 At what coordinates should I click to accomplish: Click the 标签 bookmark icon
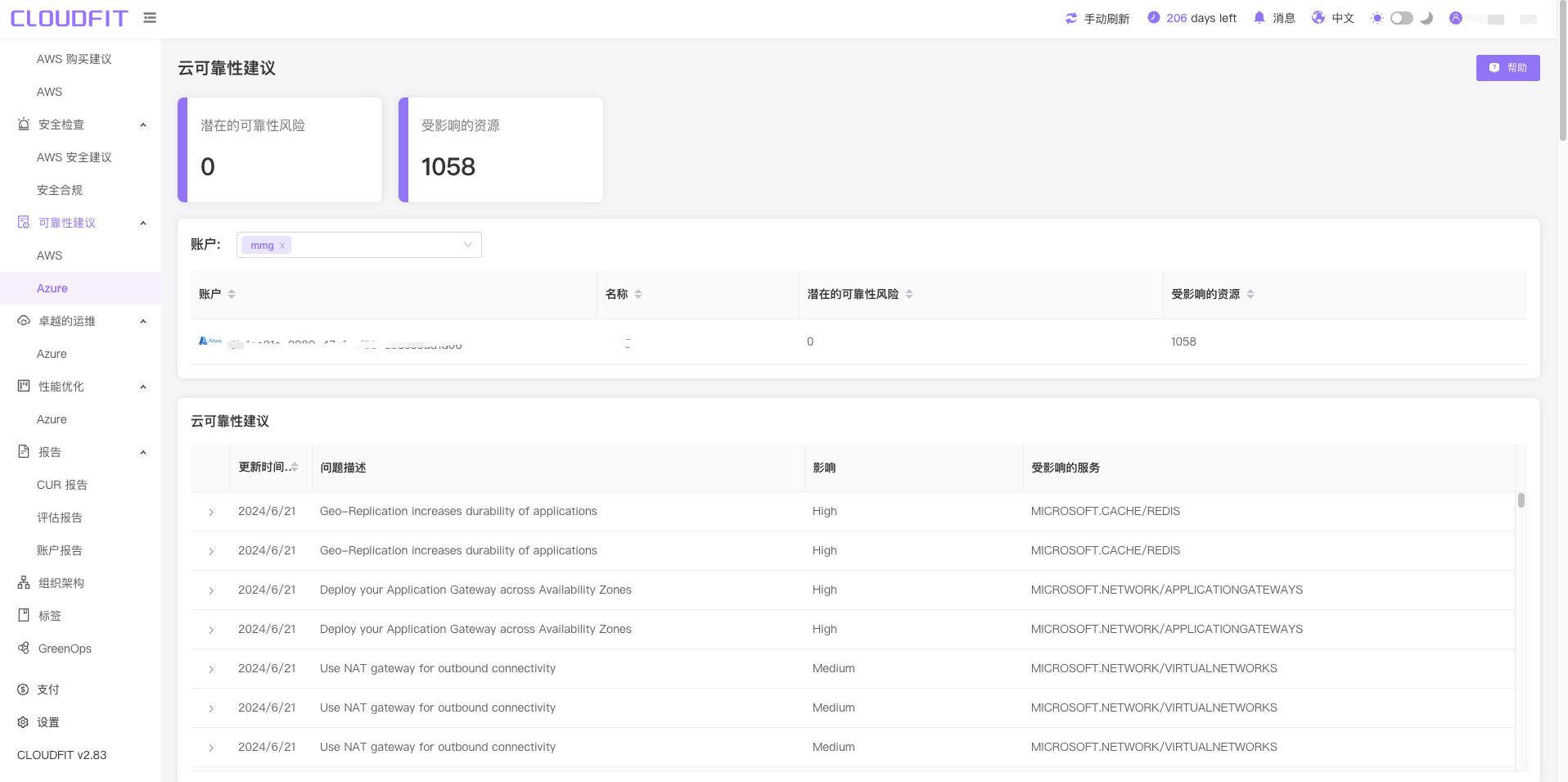(x=24, y=615)
